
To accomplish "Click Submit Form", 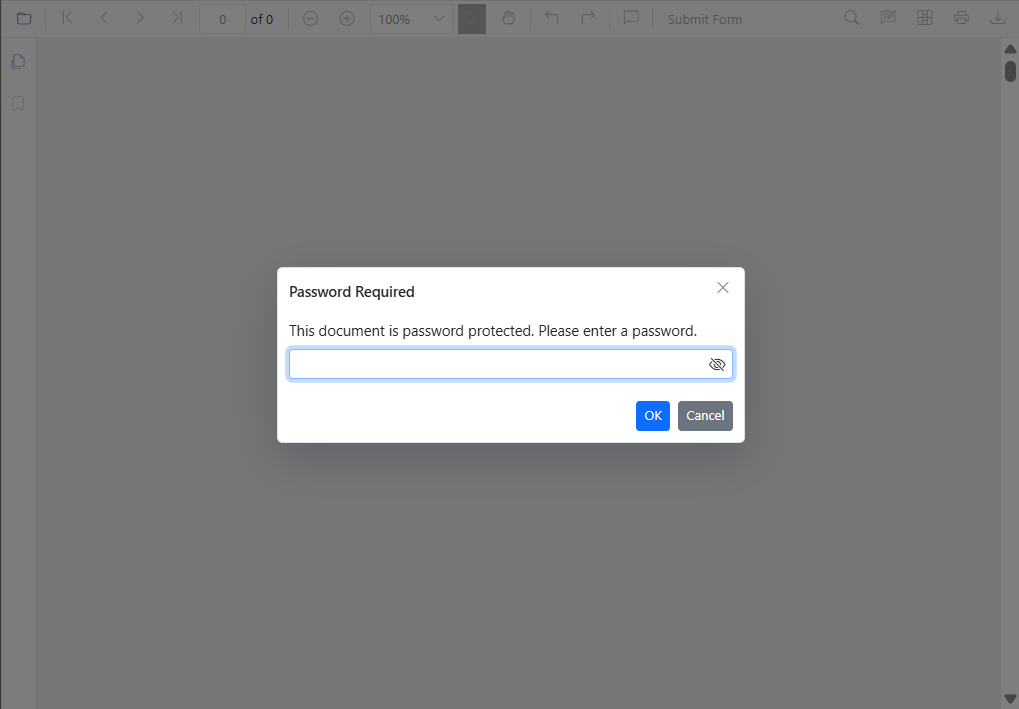I will pyautogui.click(x=704, y=18).
